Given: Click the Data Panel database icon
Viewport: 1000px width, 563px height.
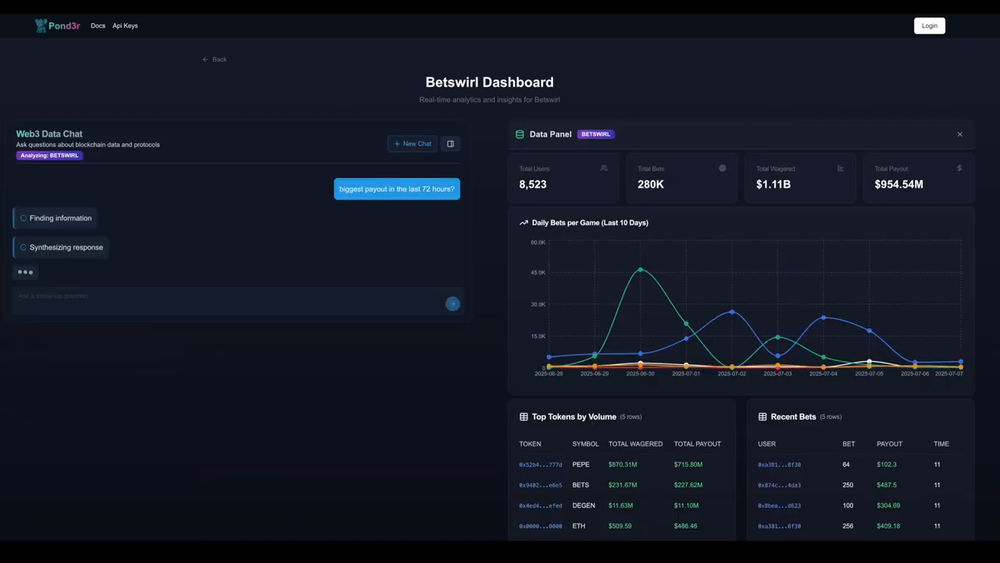Looking at the screenshot, I should pyautogui.click(x=520, y=135).
